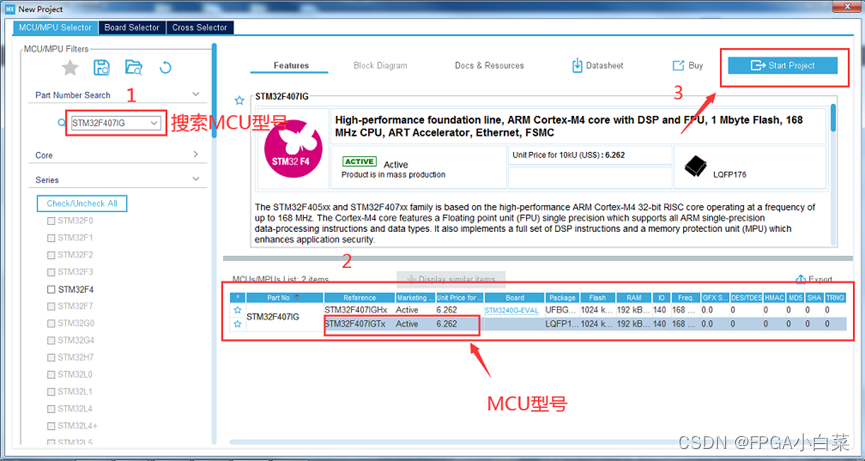Tick the STM32F1 series checkbox
This screenshot has height=461, width=865.
[x=51, y=238]
